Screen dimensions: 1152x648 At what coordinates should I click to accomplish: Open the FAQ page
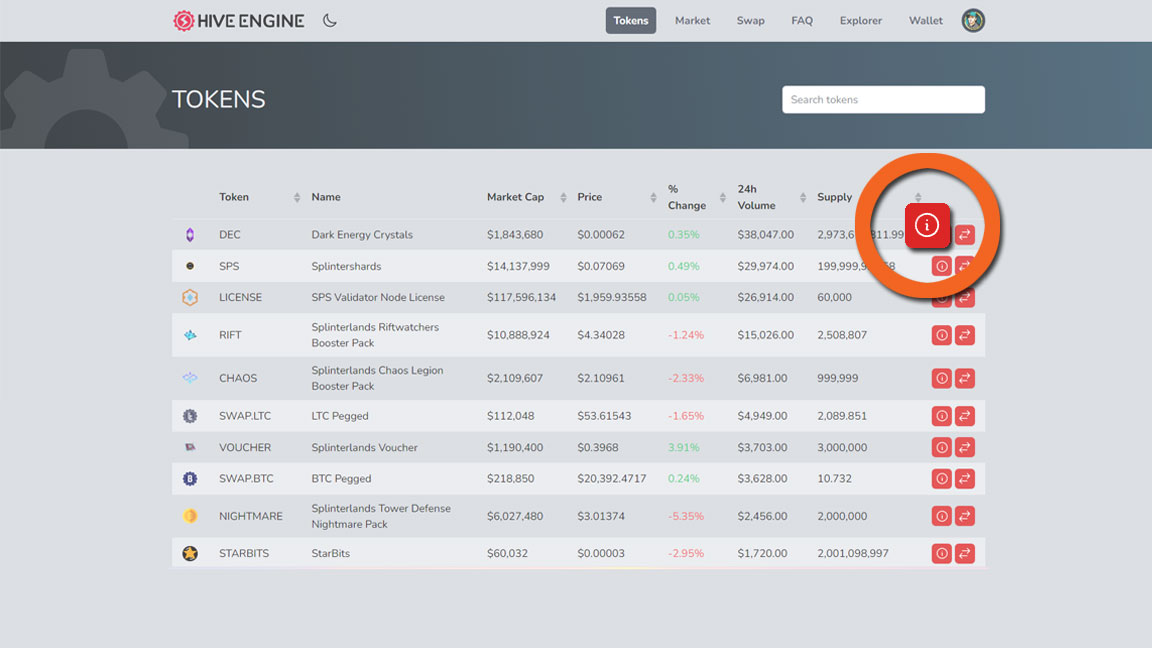tap(802, 21)
